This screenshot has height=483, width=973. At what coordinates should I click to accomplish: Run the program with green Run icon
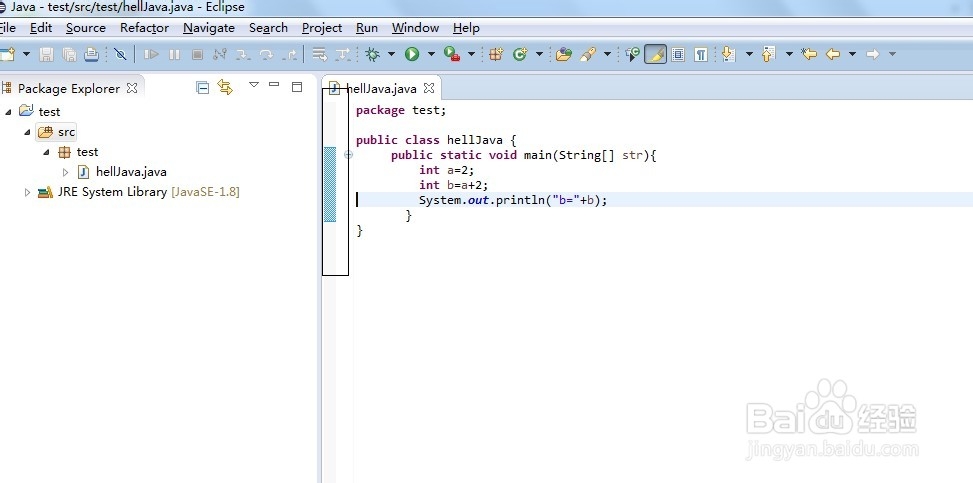point(412,55)
